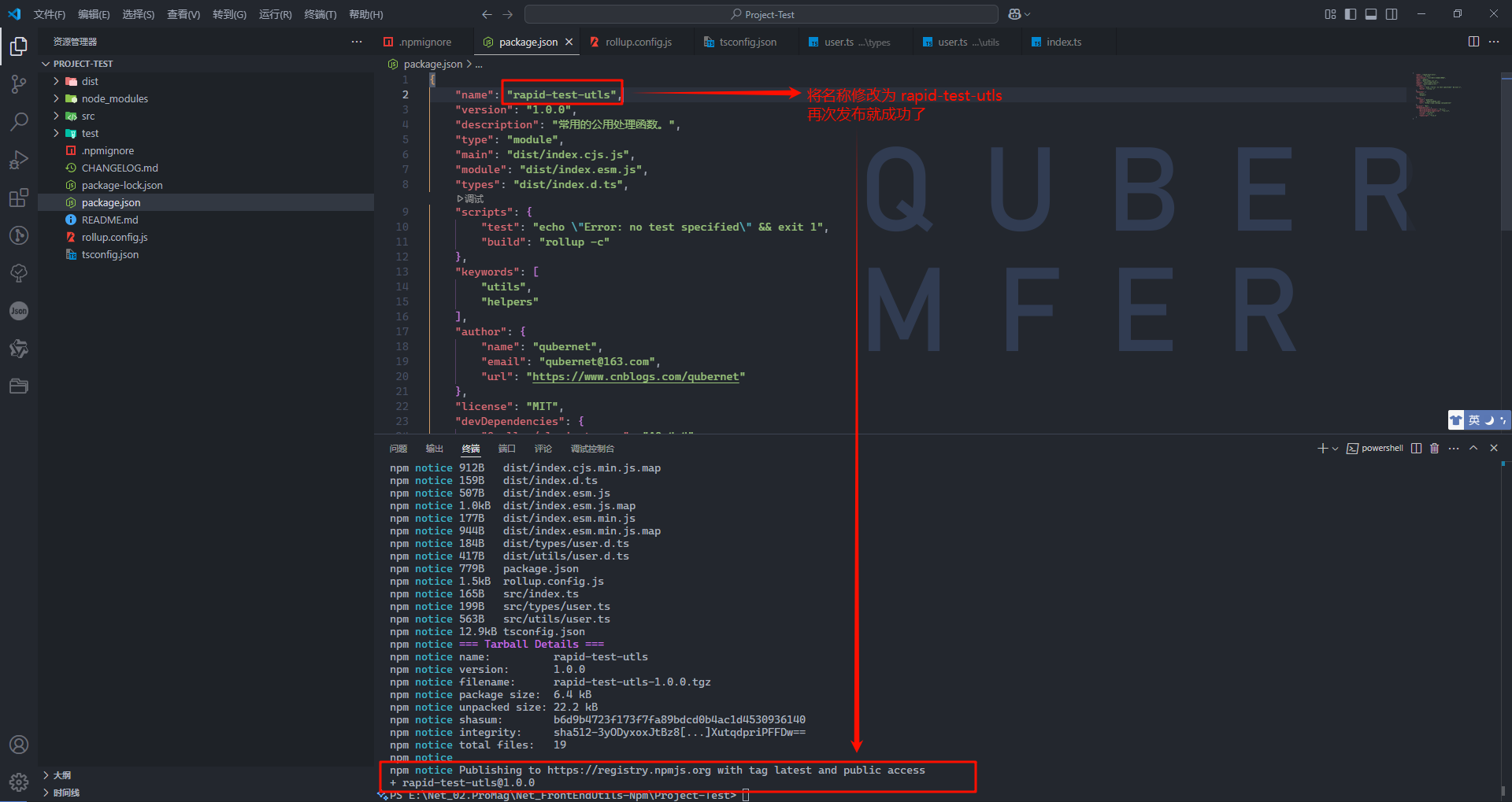Open the Source Control view
This screenshot has height=802, width=1512.
tap(19, 84)
